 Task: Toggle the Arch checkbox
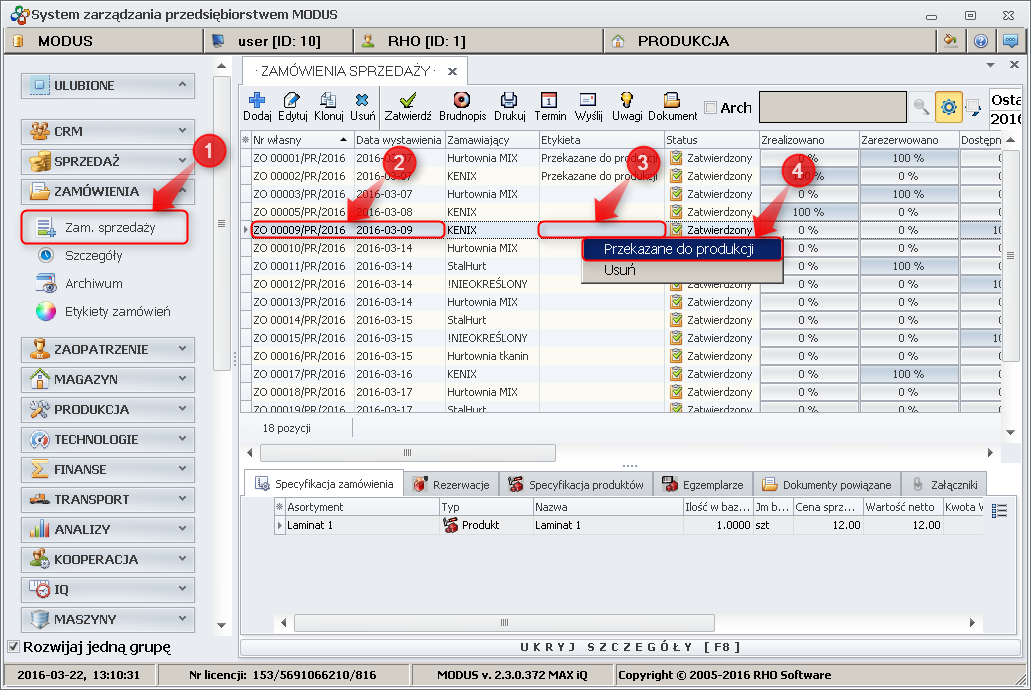coord(710,108)
